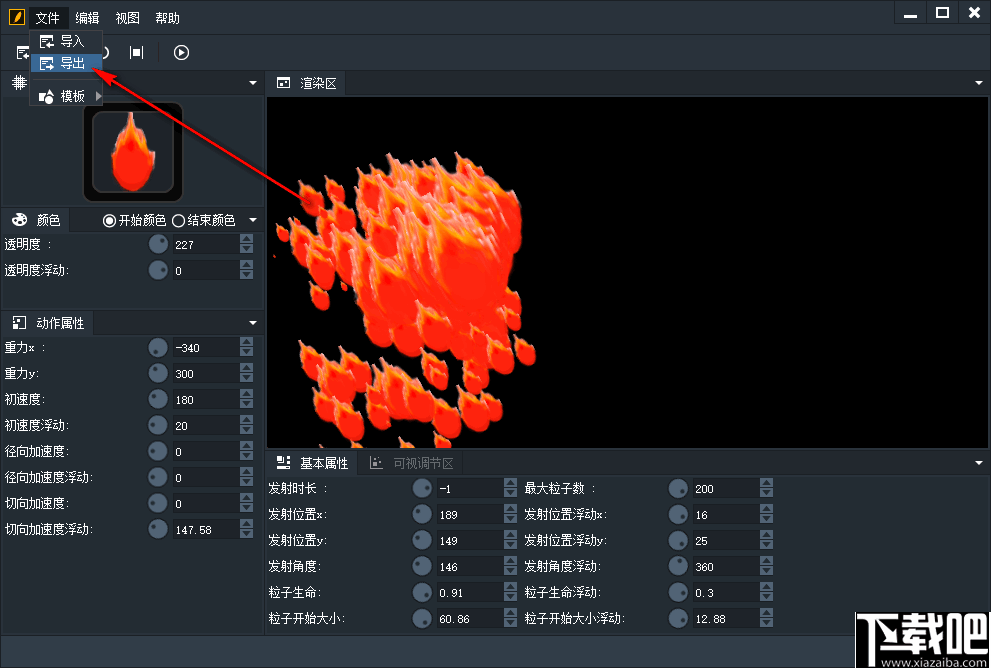Open the 编辑 menu

click(x=87, y=18)
